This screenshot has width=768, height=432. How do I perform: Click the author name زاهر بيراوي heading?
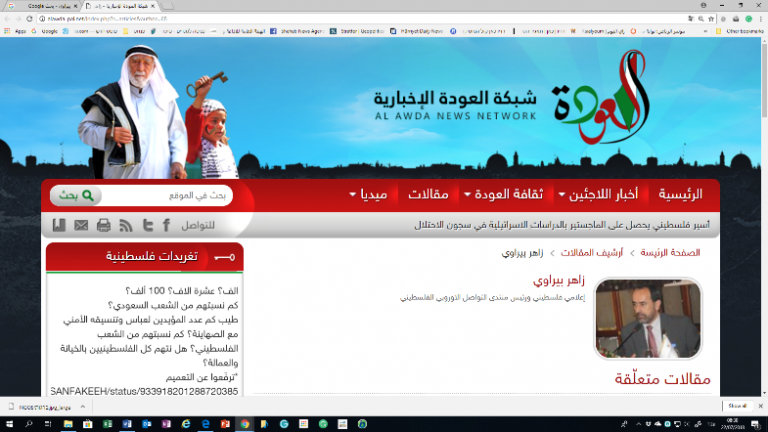[x=559, y=280]
